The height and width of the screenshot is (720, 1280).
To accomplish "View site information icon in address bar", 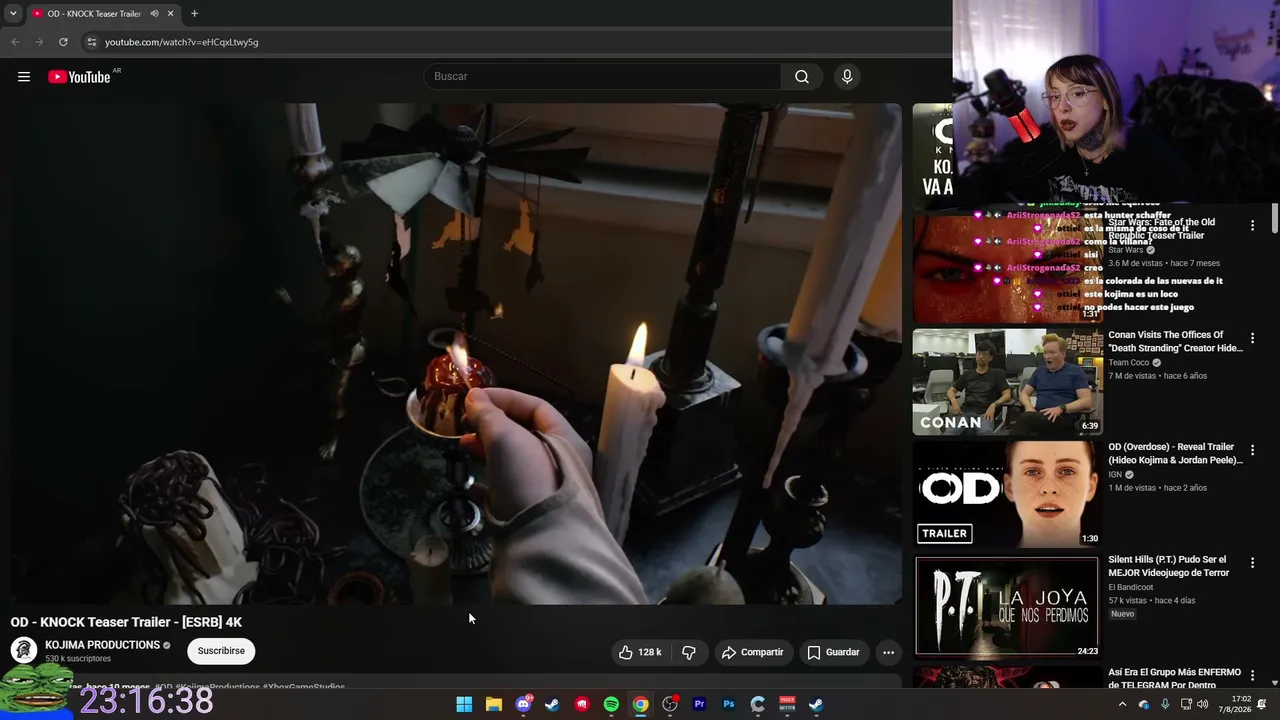I will click(x=91, y=42).
